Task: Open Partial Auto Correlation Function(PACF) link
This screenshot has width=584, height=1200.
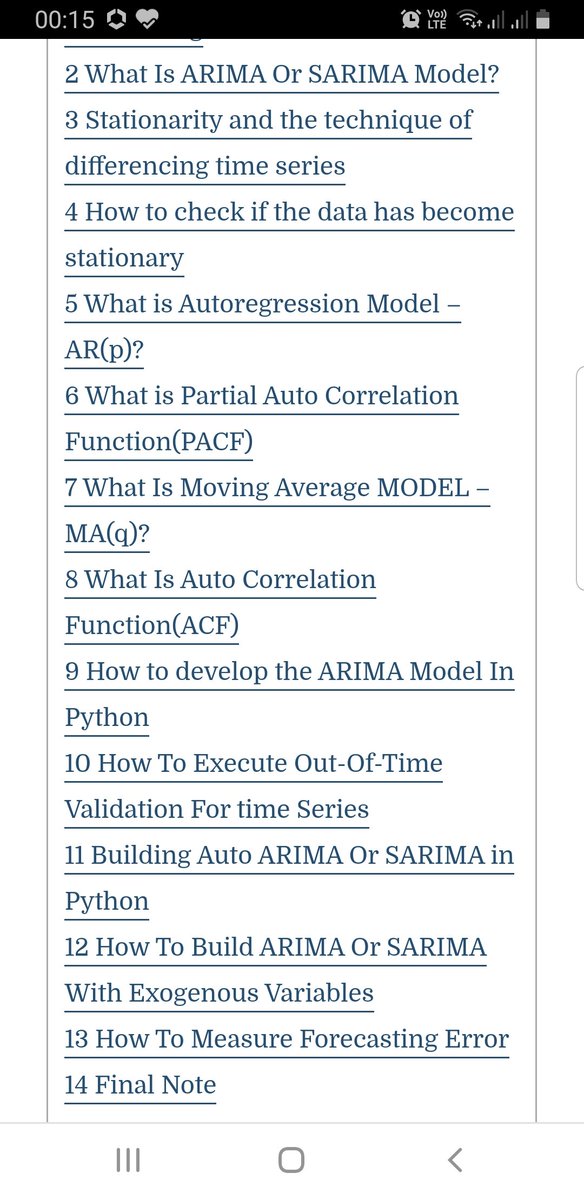Action: (x=262, y=419)
